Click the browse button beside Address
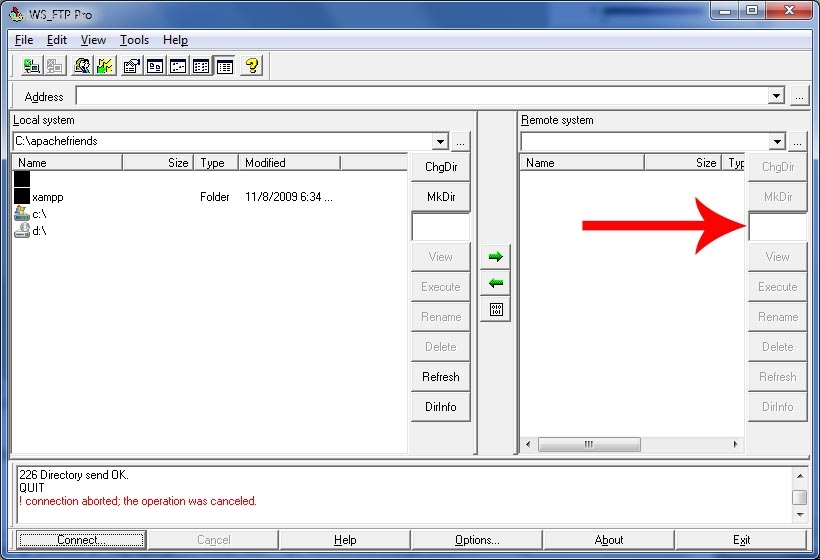This screenshot has height=560, width=820. (x=799, y=96)
